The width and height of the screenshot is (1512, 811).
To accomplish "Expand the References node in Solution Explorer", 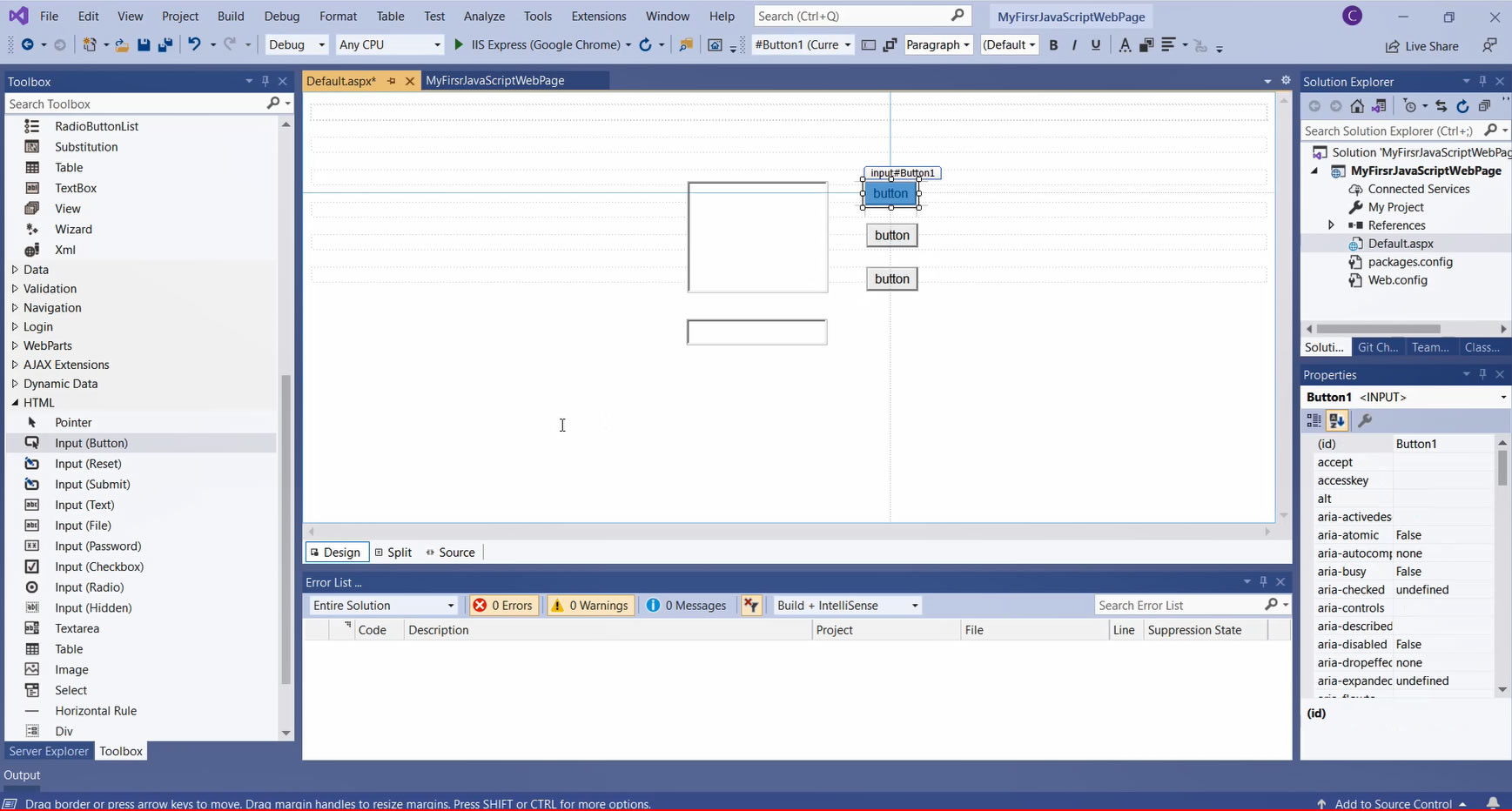I will (1331, 225).
